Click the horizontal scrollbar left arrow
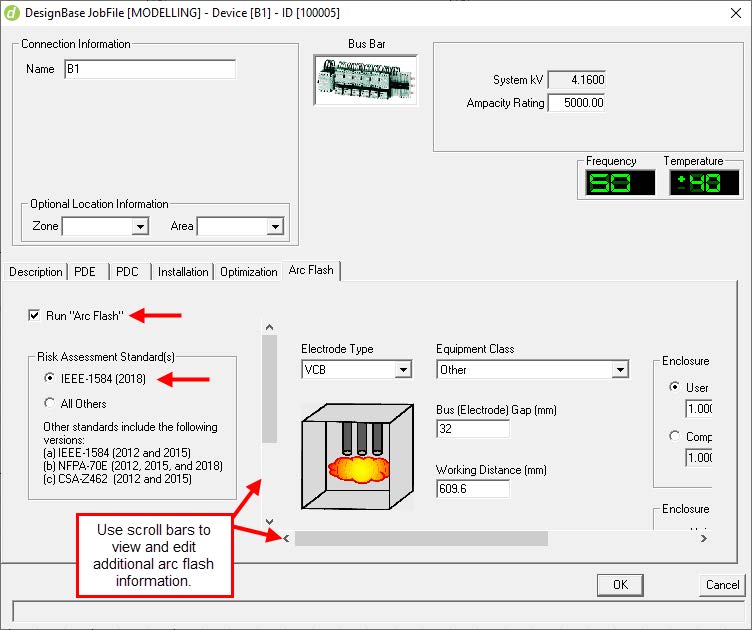The height and width of the screenshot is (630, 752). click(x=286, y=538)
